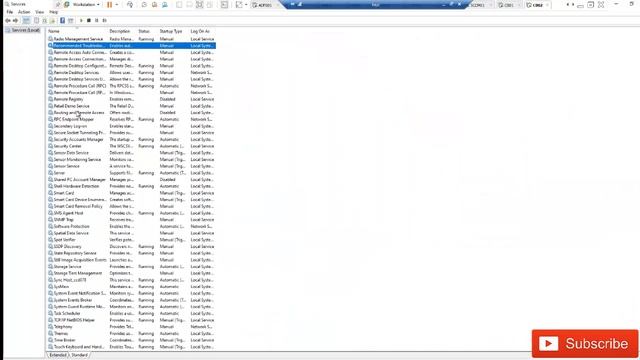This screenshot has height=360, width=640.
Task: Click VMware take snapshot clock icon
Action: pos(144,5)
